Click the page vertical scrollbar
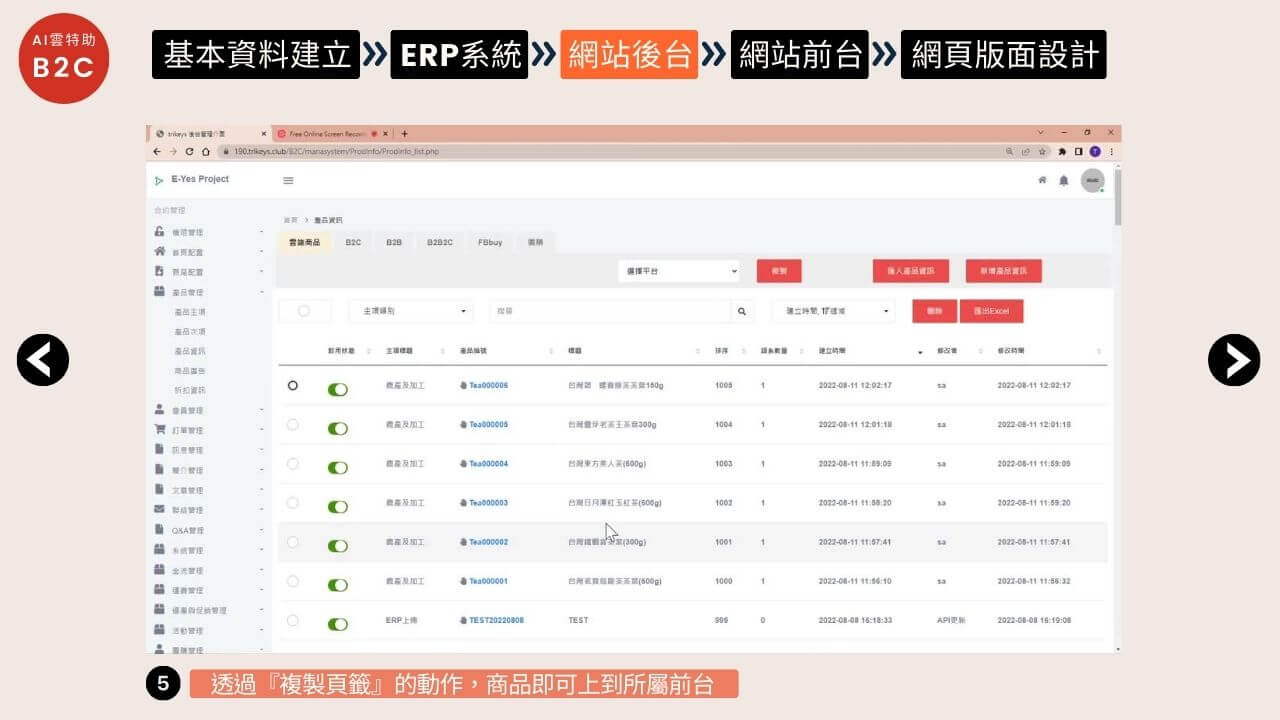 (x=1116, y=197)
